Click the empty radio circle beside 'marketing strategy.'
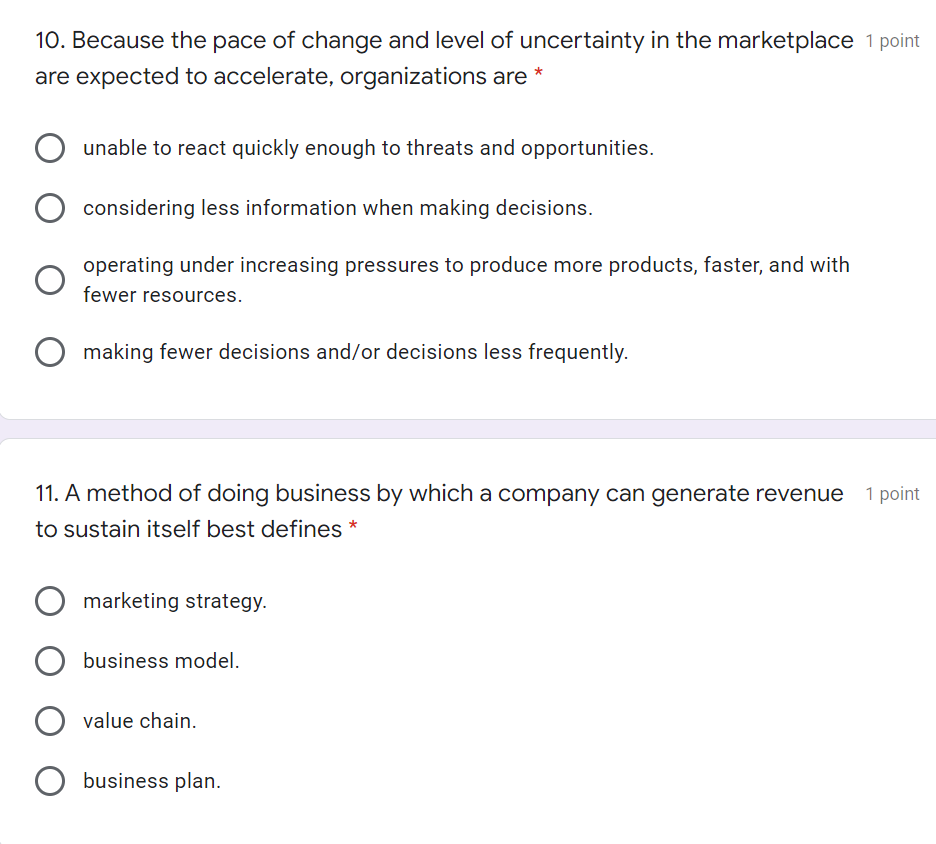The width and height of the screenshot is (936, 844). (x=50, y=601)
